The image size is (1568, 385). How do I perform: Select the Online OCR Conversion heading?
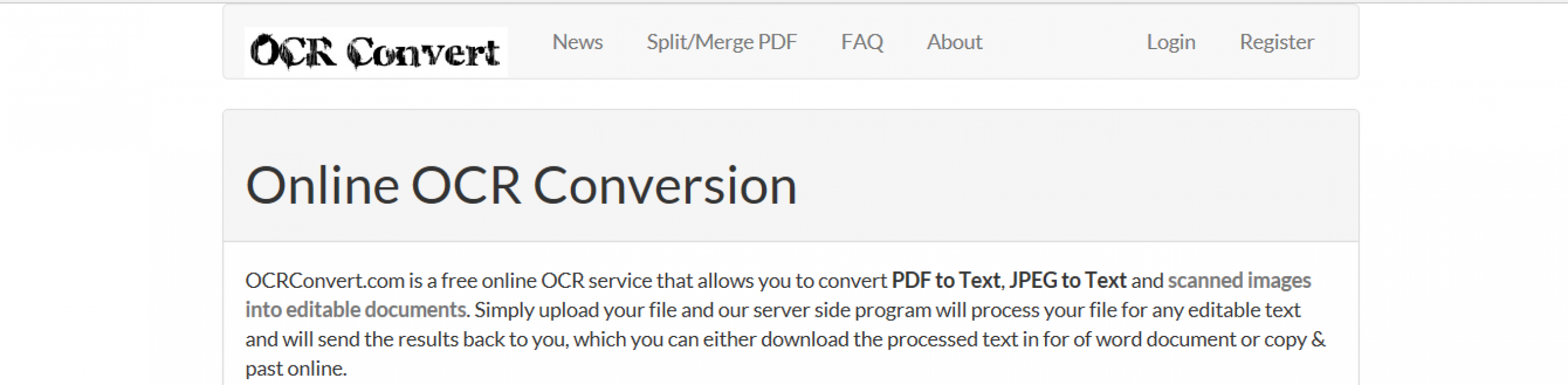pos(521,185)
